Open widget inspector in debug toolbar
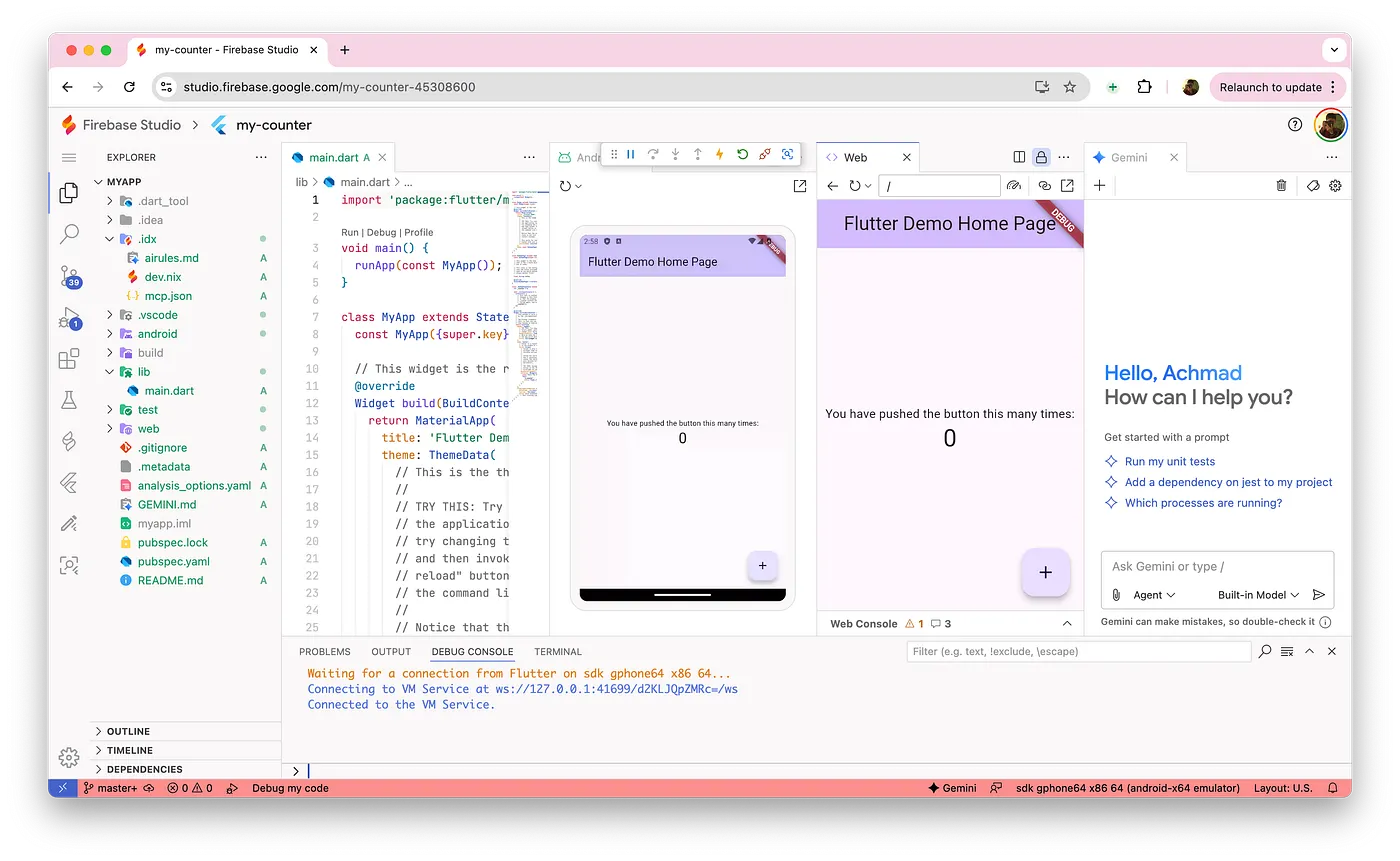Screen dimensions: 1400x861 point(788,154)
